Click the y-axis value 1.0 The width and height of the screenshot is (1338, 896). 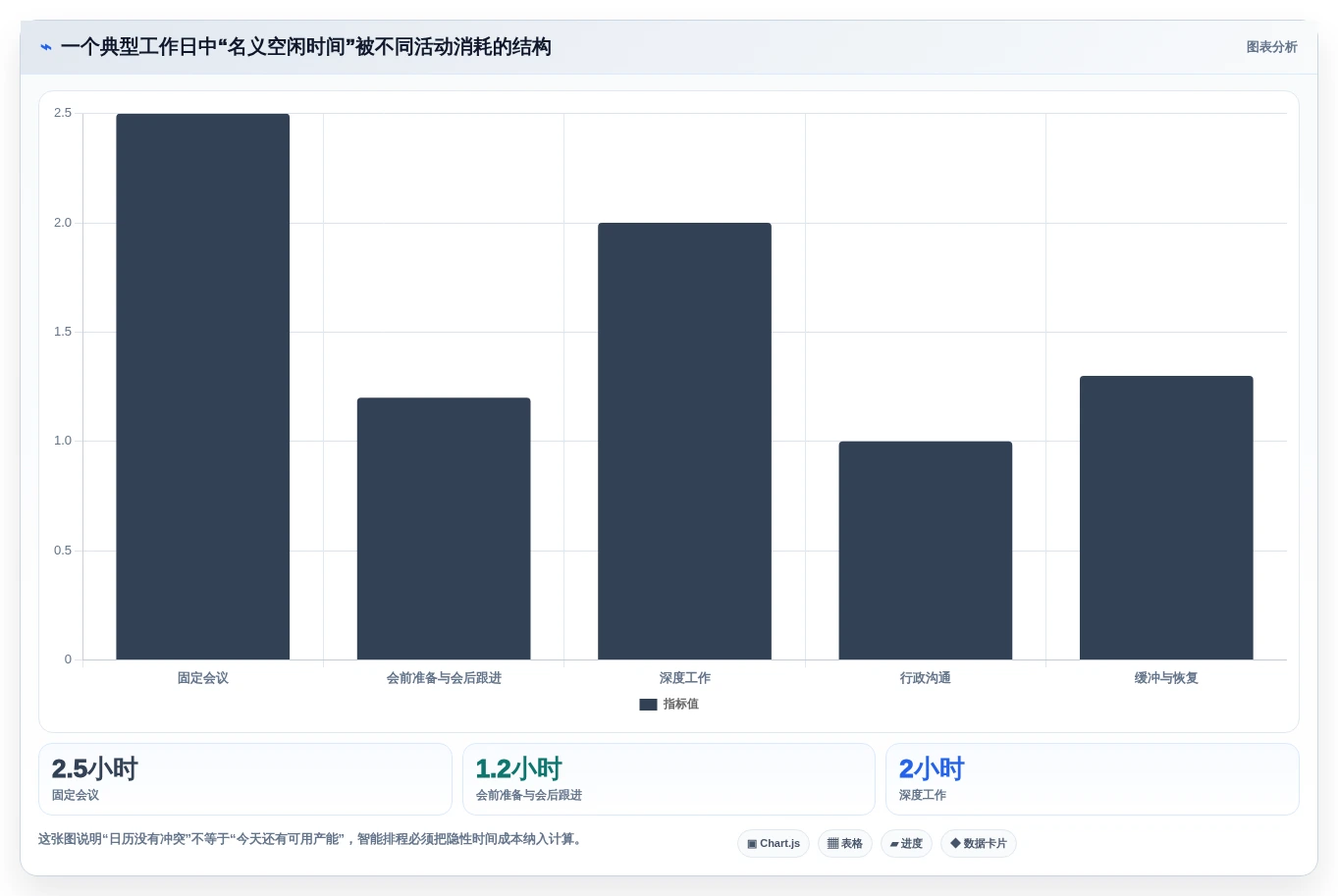point(63,442)
